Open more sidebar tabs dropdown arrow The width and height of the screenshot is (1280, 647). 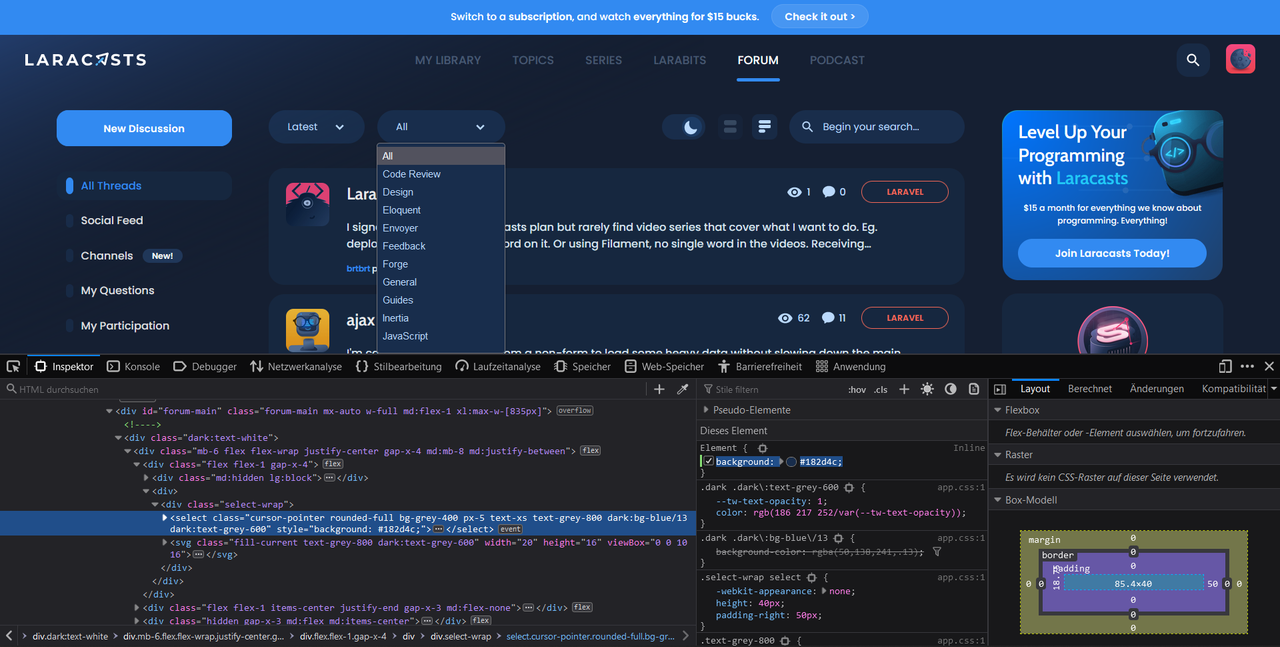point(1273,389)
